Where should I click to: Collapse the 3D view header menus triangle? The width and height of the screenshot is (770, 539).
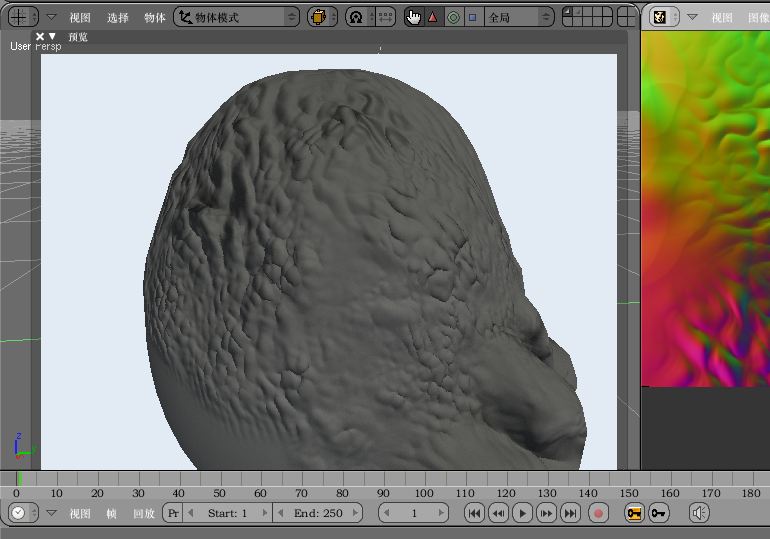[51, 17]
